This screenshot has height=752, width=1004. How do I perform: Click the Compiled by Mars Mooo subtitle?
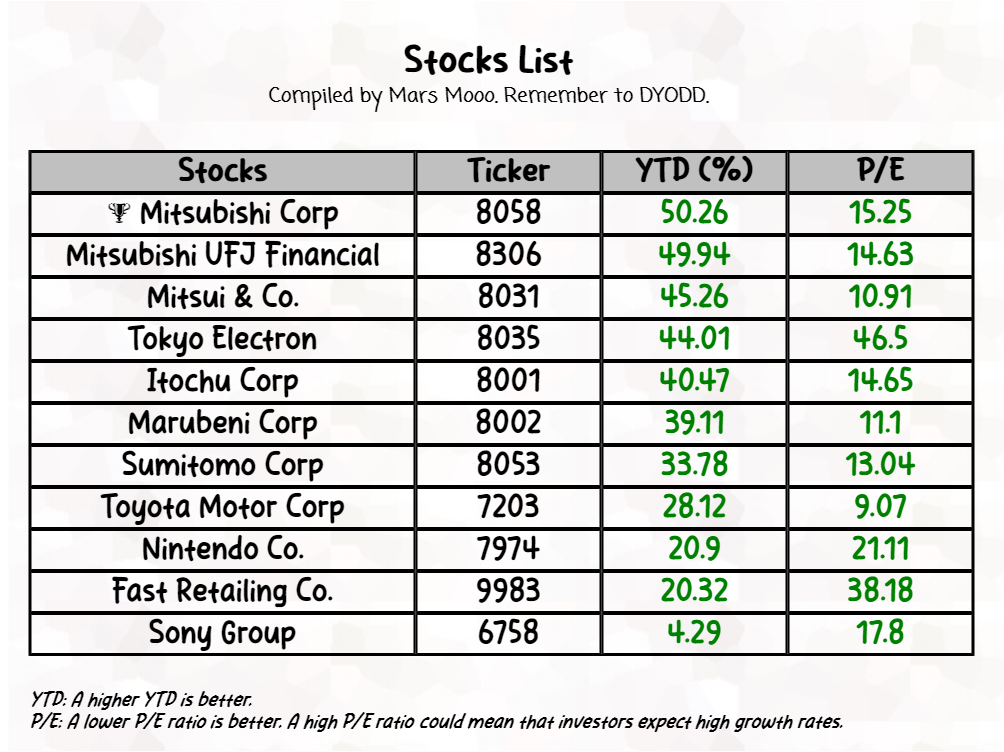[488, 96]
